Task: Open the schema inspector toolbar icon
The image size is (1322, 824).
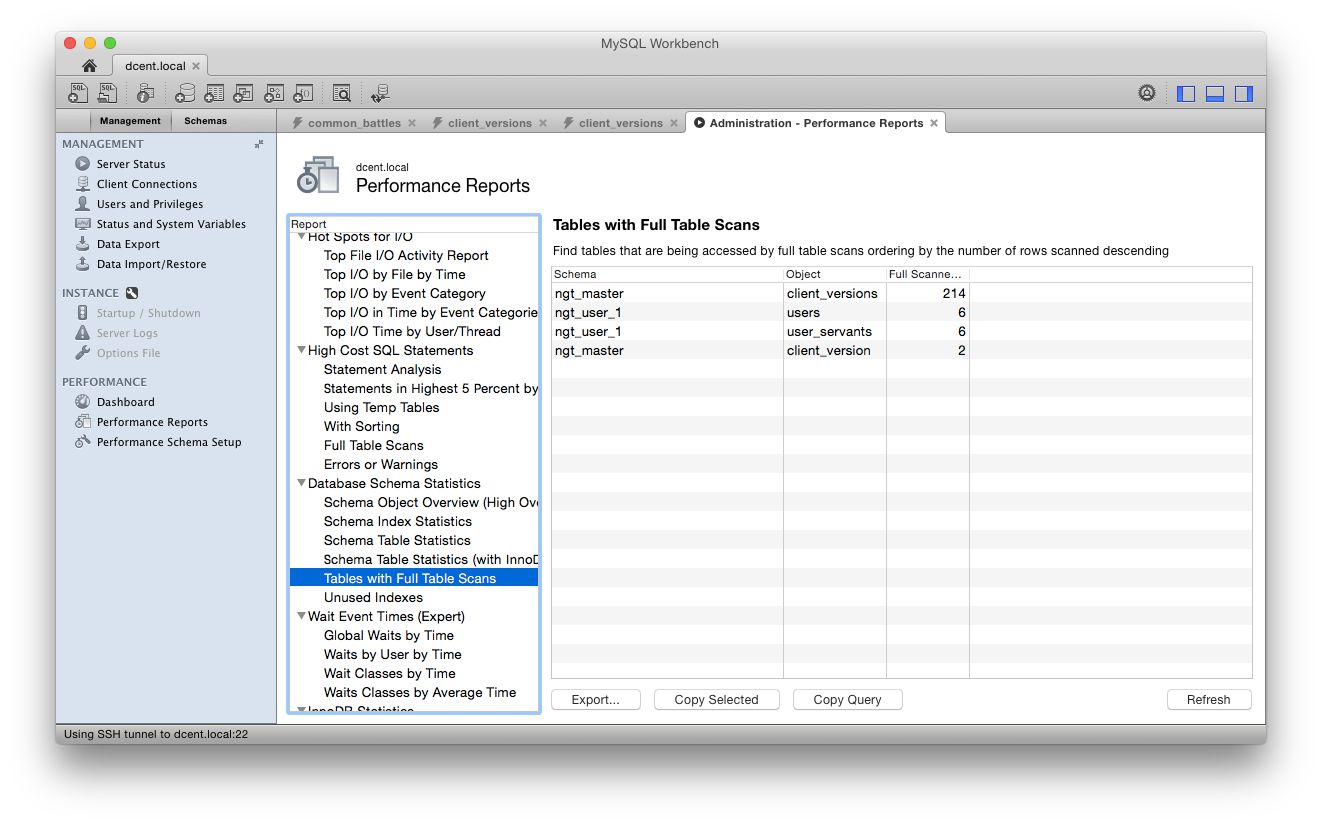Action: 146,93
